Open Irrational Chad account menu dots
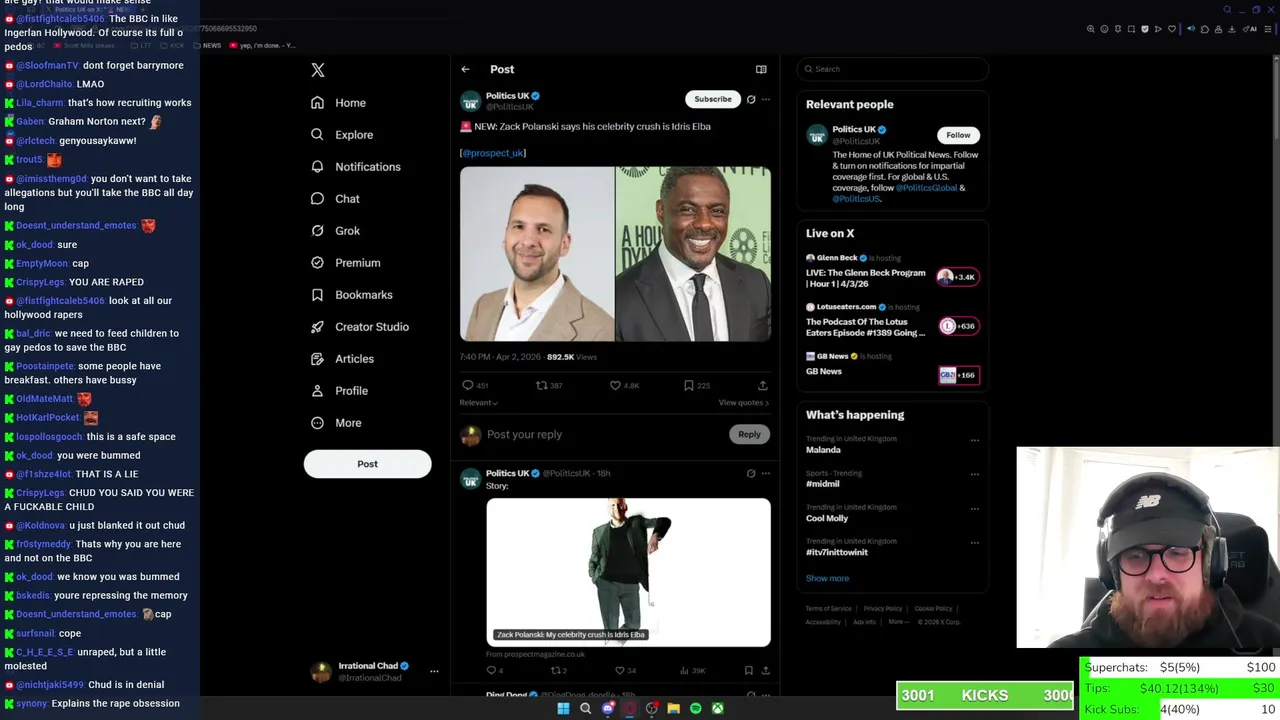This screenshot has height=720, width=1280. (x=434, y=672)
